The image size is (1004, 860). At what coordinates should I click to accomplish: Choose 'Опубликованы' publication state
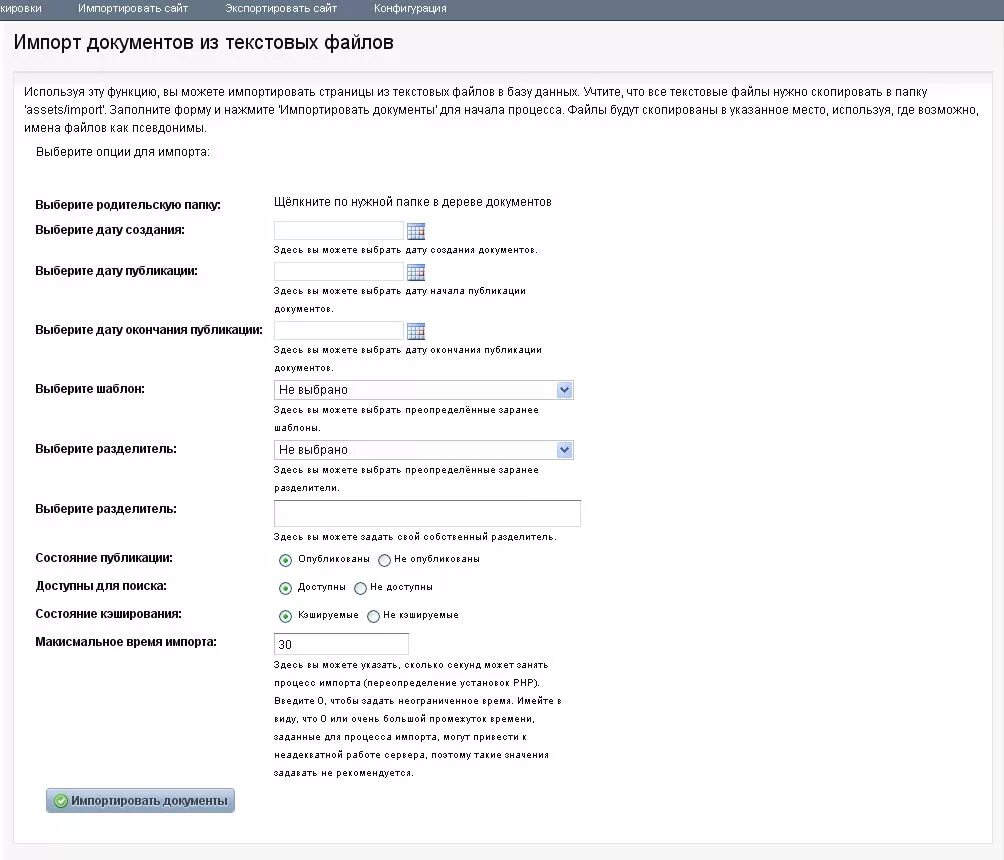pos(286,560)
